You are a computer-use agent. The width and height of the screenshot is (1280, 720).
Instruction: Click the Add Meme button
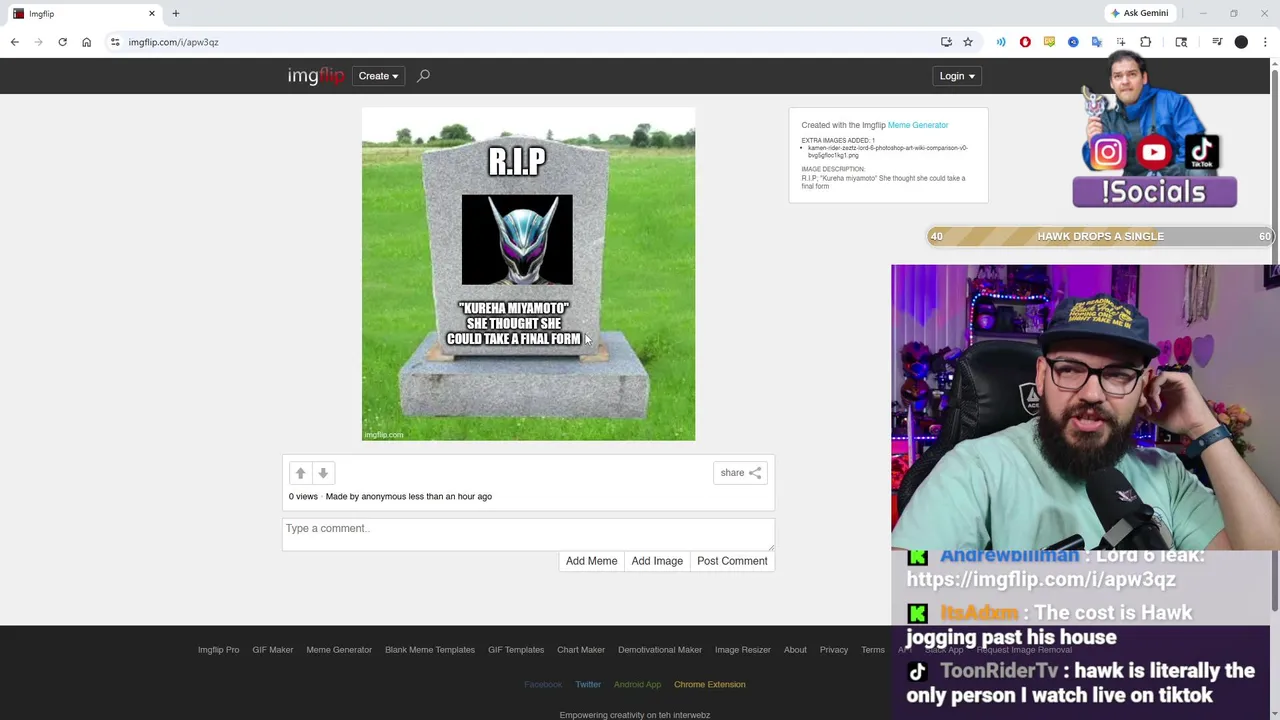(x=591, y=561)
